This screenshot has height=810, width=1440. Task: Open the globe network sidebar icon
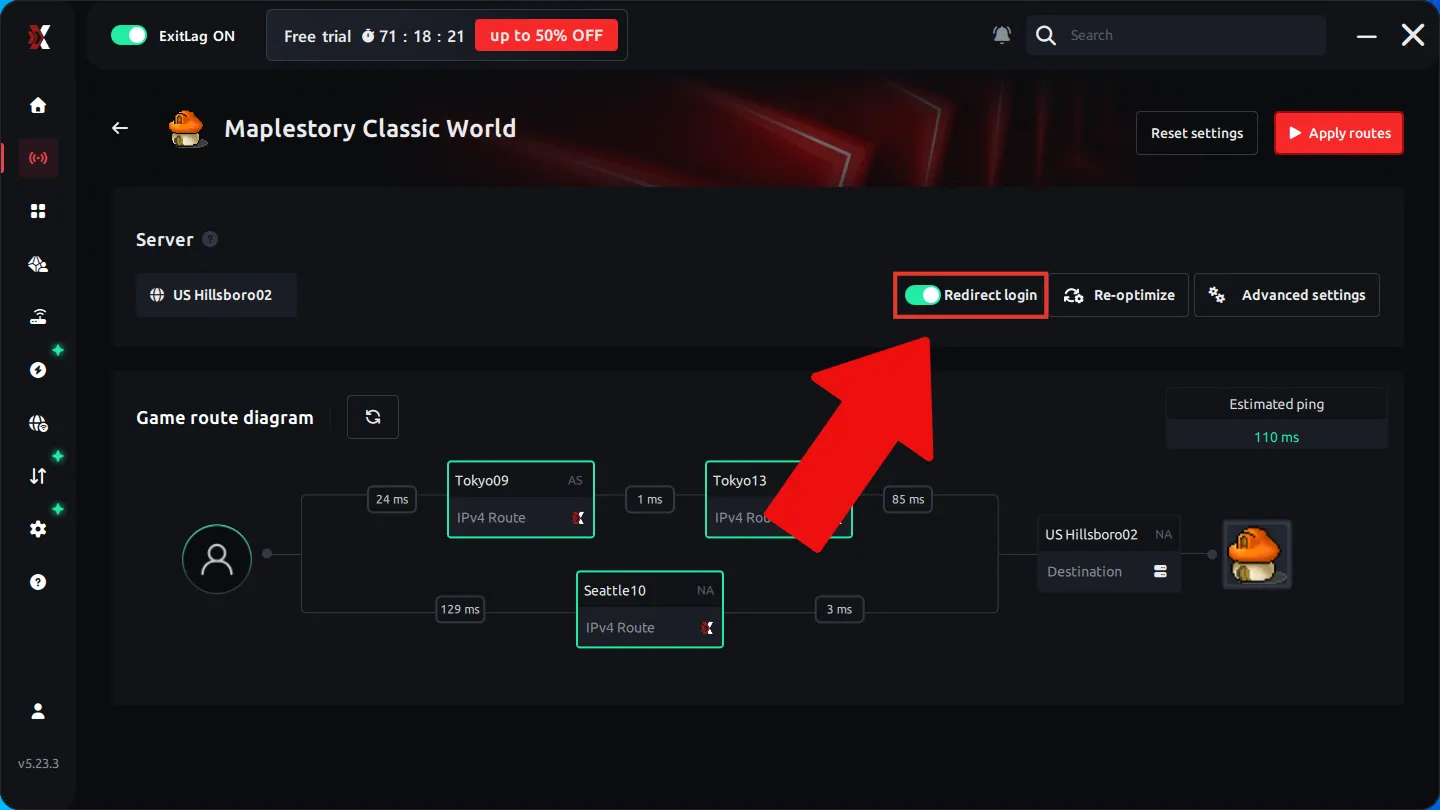(38, 423)
